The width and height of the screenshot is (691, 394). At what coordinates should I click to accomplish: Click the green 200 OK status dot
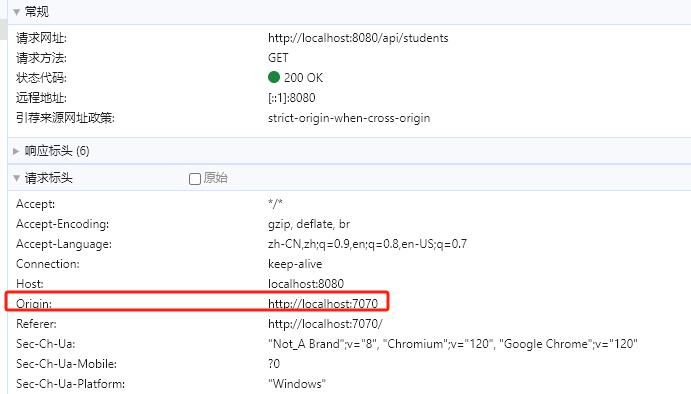[x=274, y=77]
